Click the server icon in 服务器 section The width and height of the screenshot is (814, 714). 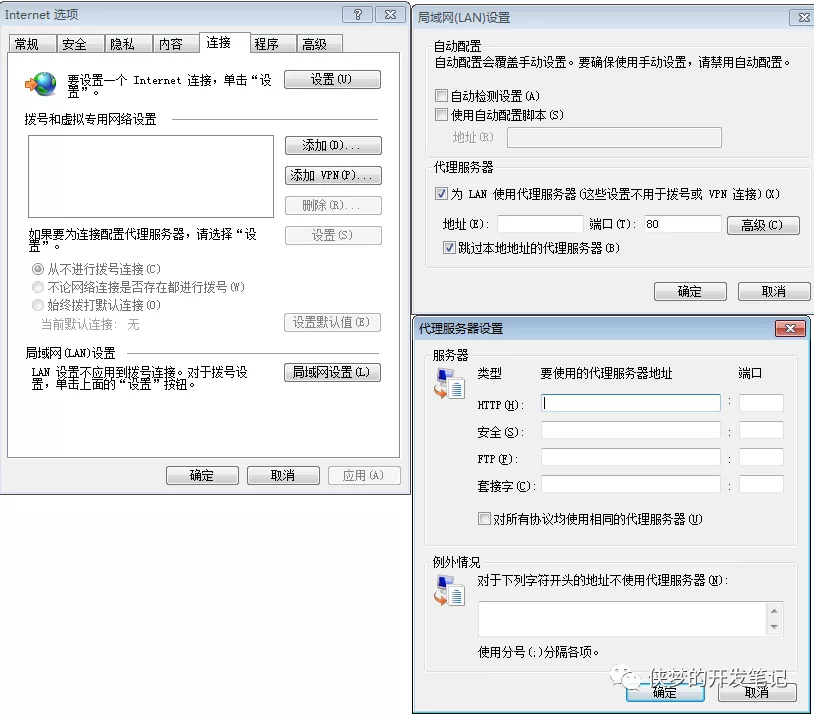click(x=450, y=383)
